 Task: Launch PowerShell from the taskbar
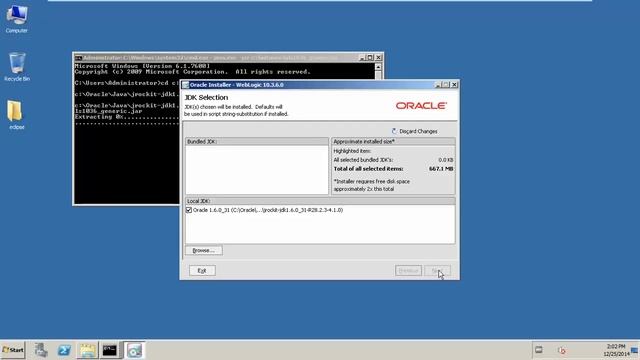coord(64,350)
